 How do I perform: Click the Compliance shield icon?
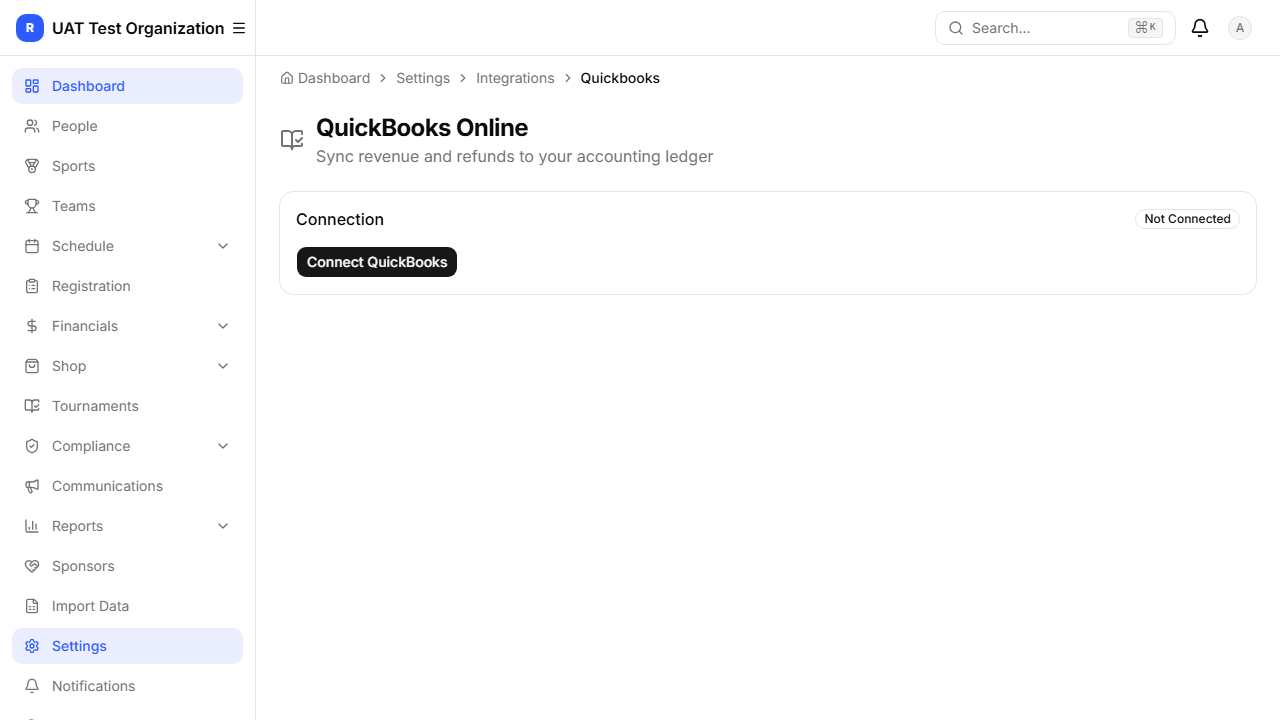(32, 446)
